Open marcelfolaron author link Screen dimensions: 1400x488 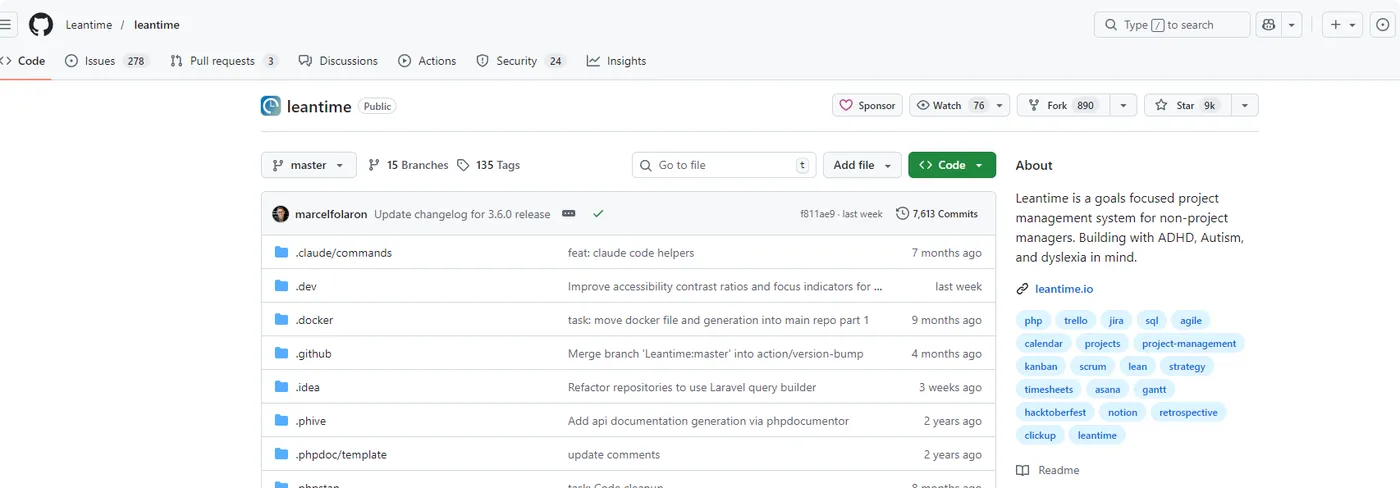click(331, 214)
